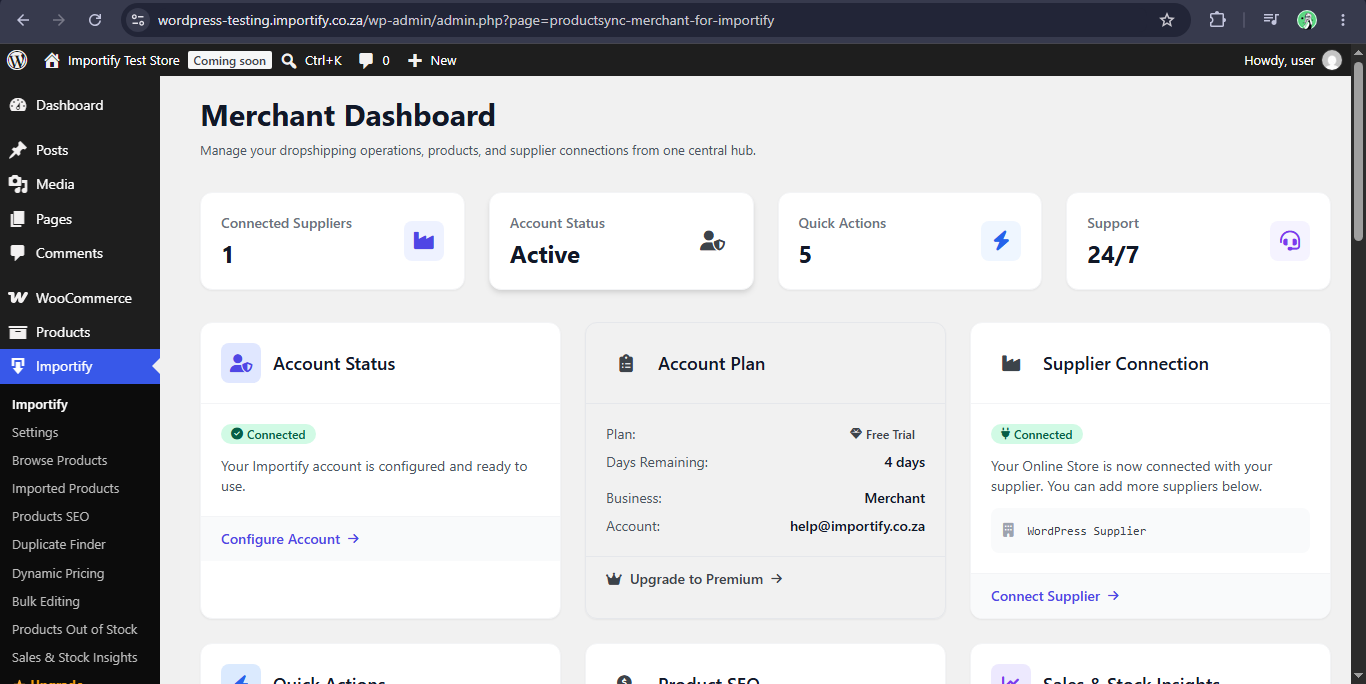Click the 4 days remaining value

[904, 462]
